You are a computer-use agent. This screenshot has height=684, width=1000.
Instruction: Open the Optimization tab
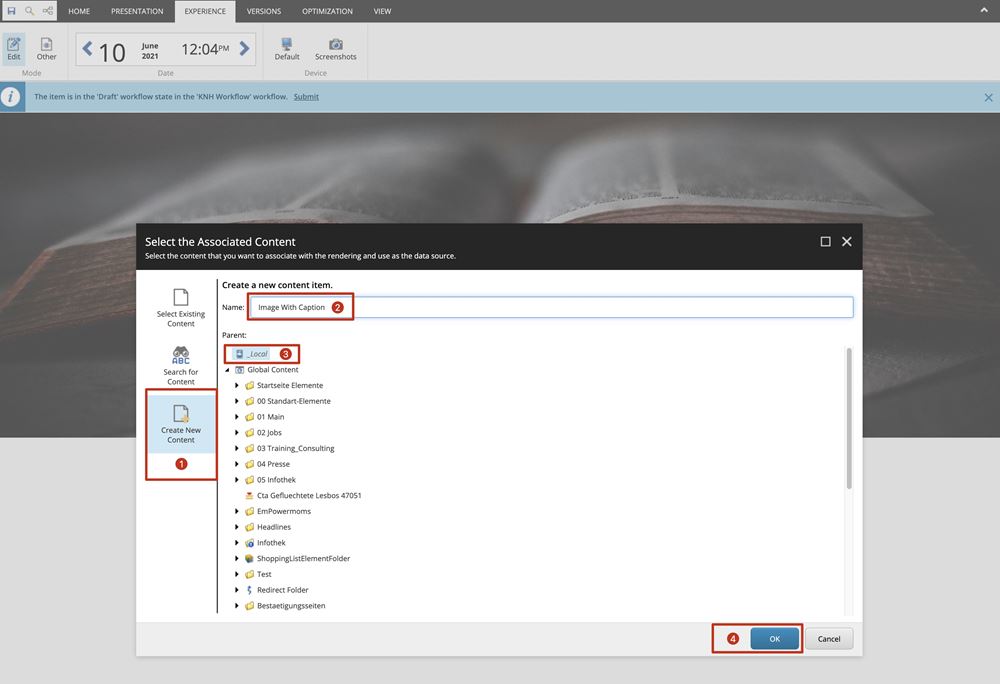coord(327,11)
